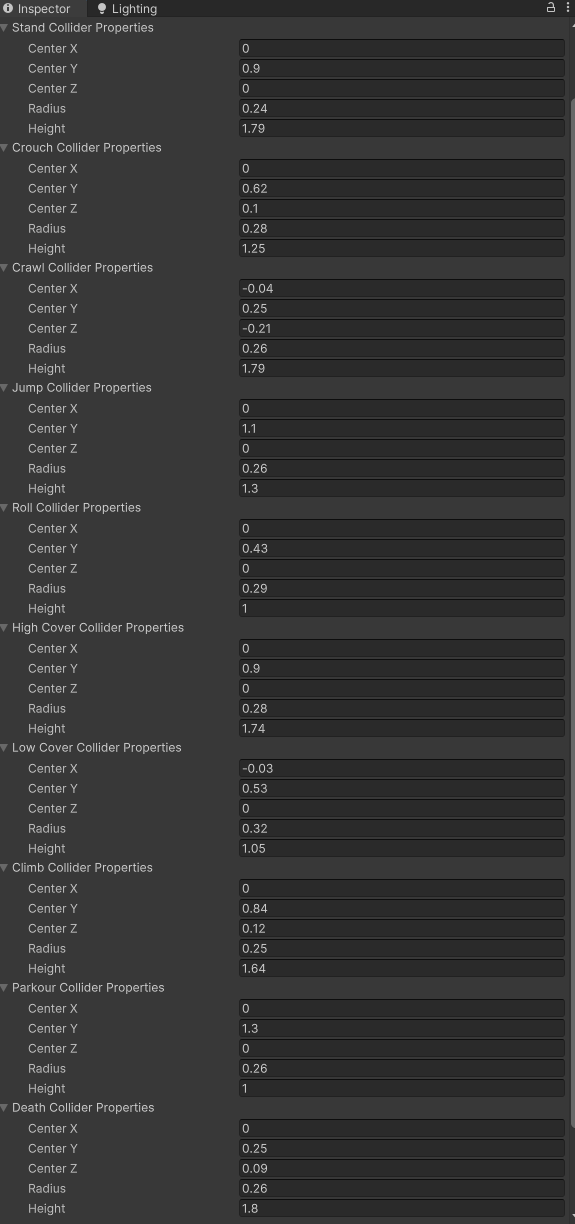The height and width of the screenshot is (1224, 575).
Task: Collapse Crawl Collider Properties foldout
Action: tap(5, 268)
